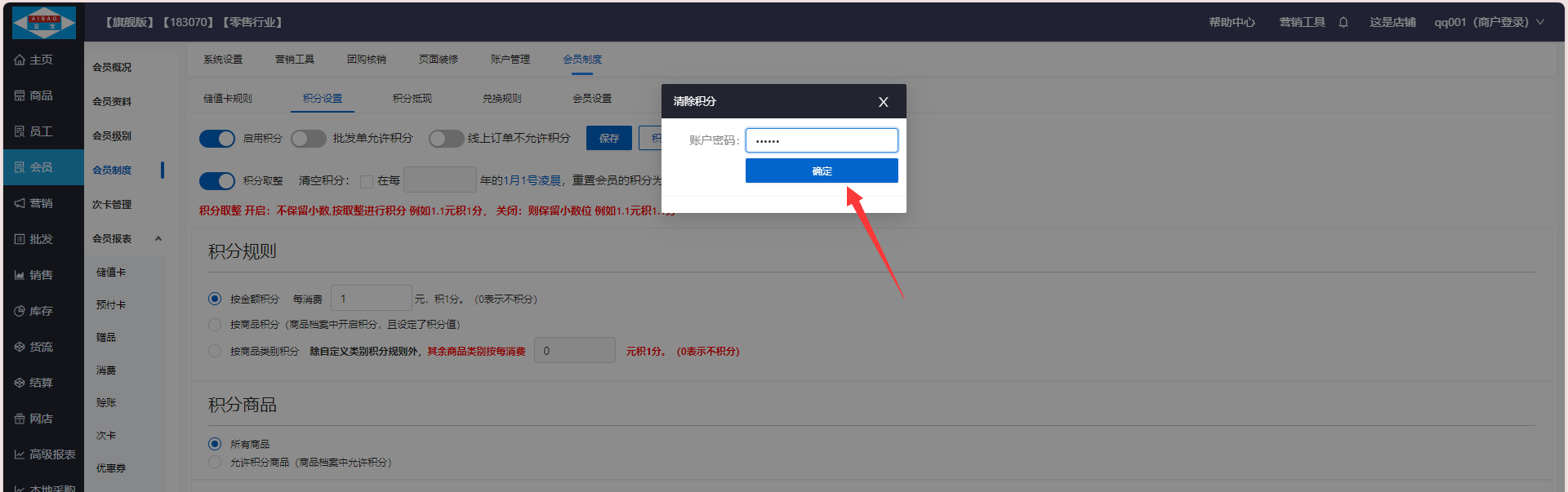Open the 网店 online store icon
The width and height of the screenshot is (1568, 492).
20,419
